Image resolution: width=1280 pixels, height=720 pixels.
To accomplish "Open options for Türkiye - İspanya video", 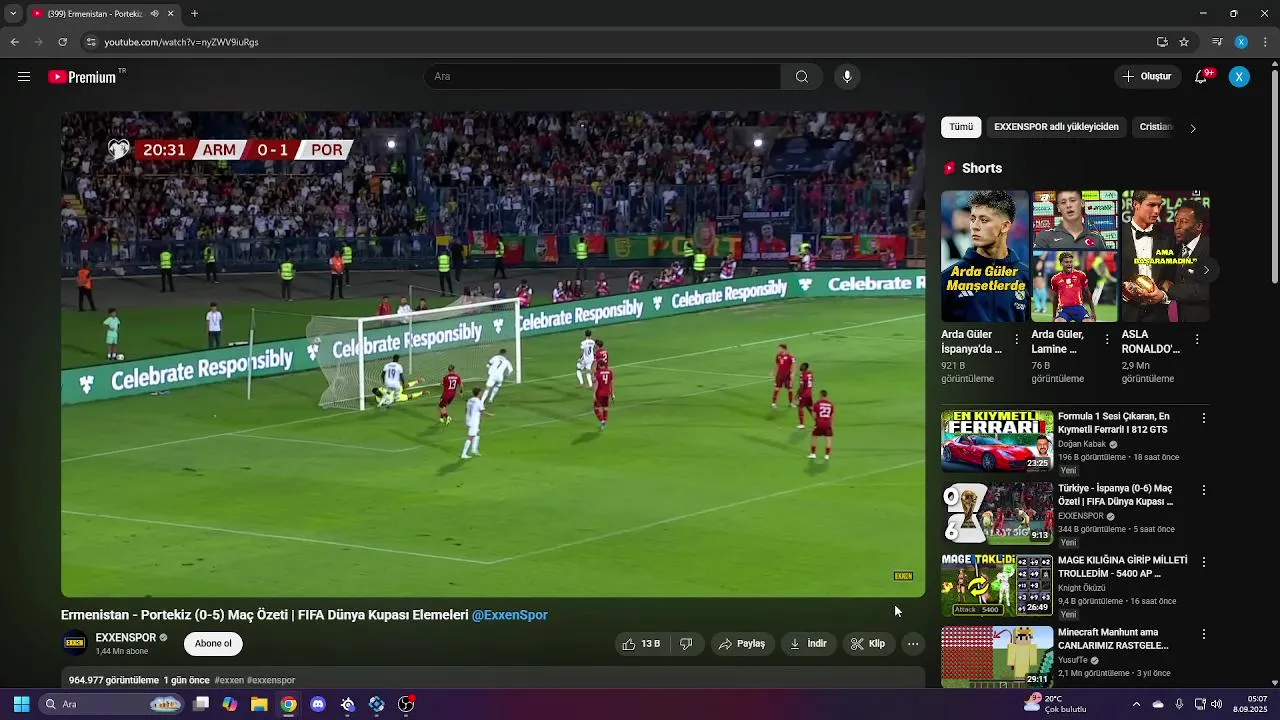I will (x=1204, y=490).
